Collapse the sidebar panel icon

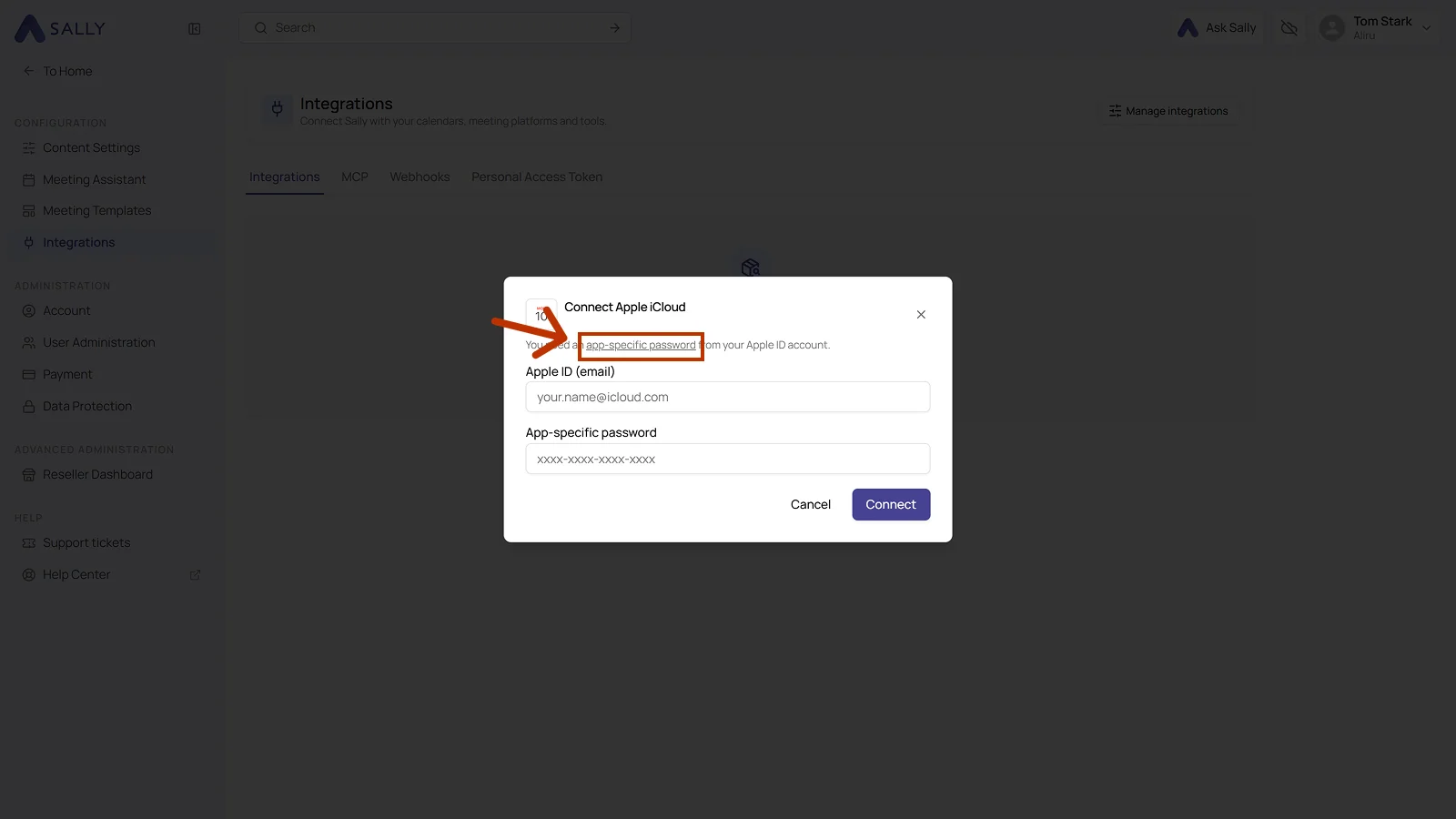[194, 28]
